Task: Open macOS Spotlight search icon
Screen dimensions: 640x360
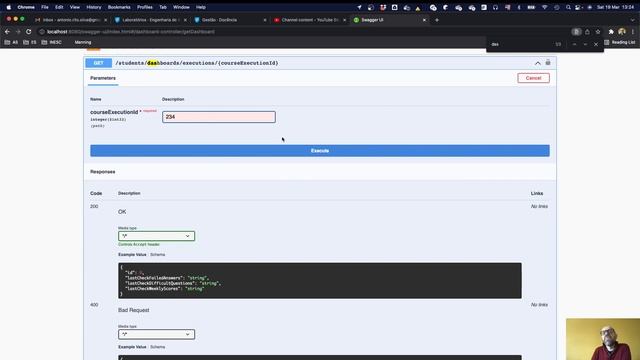Action: [568, 7]
